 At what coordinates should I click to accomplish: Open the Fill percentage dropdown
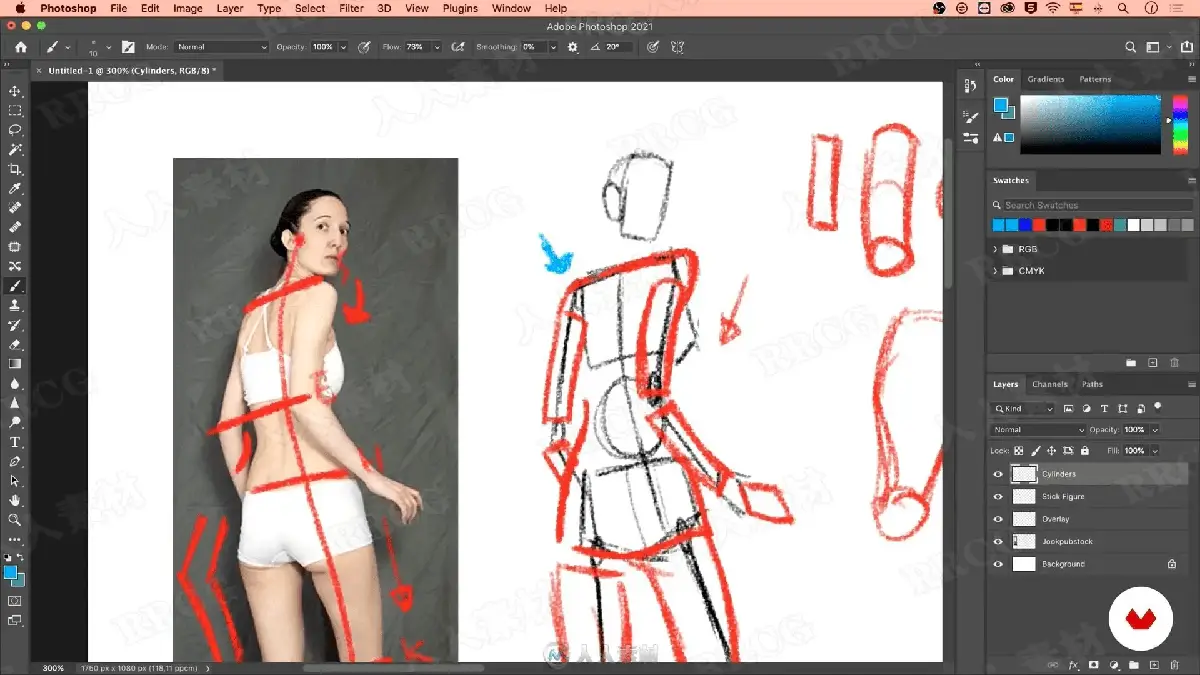coord(1155,451)
